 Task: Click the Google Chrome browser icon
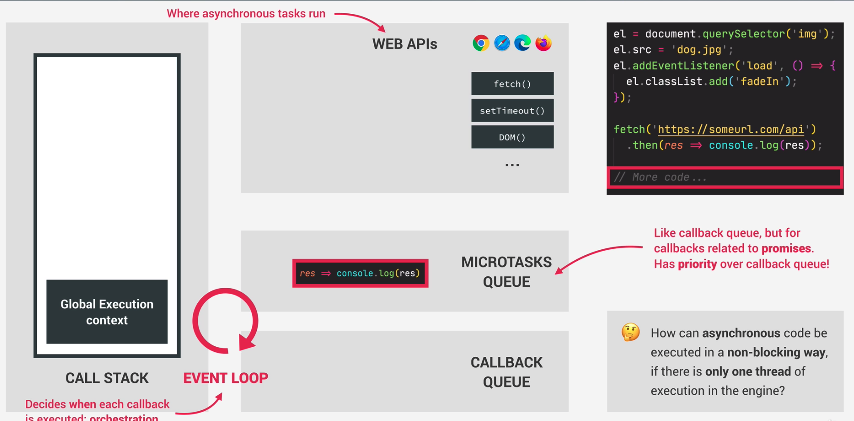pyautogui.click(x=481, y=43)
